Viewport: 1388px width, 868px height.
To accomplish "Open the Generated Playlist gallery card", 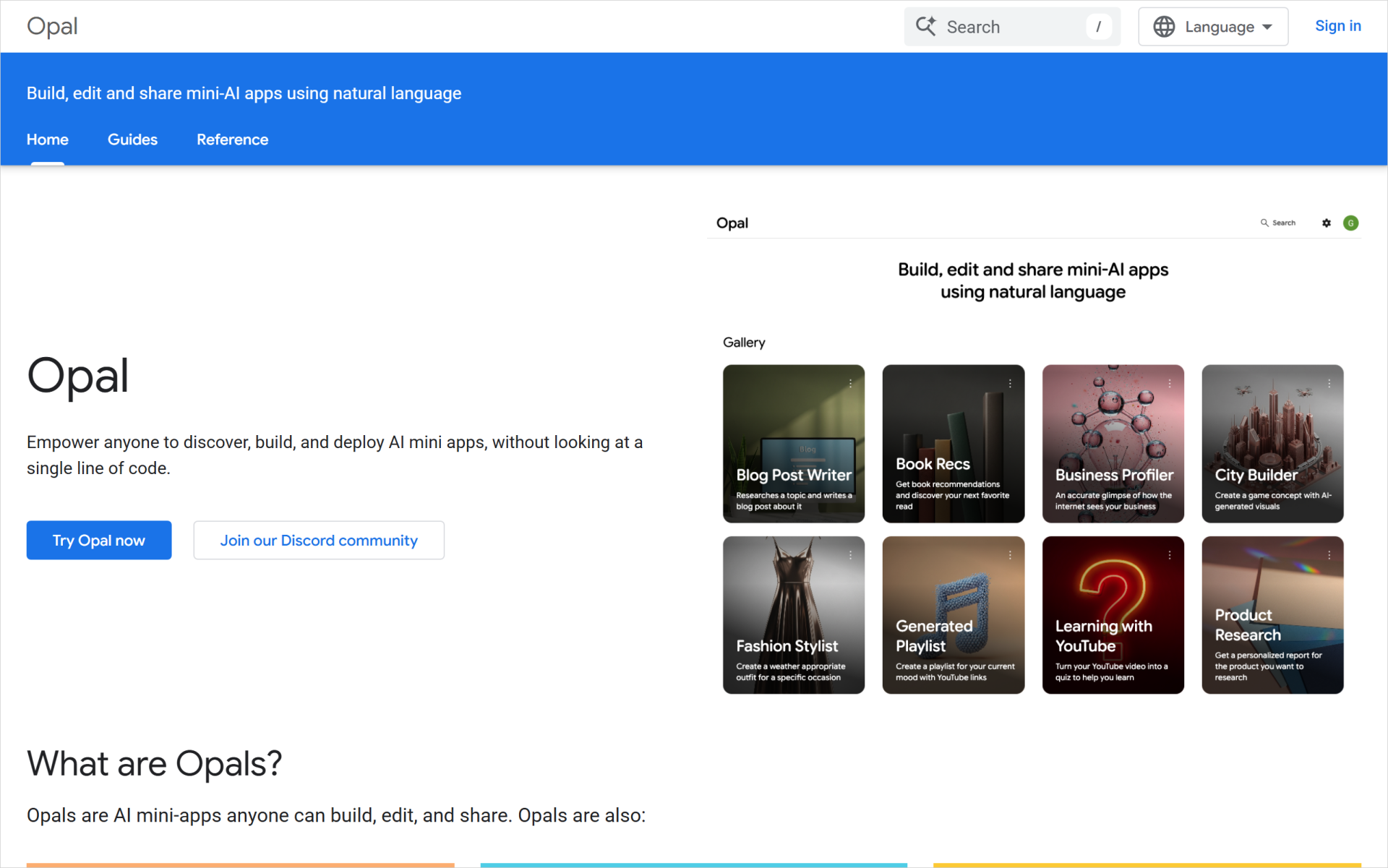I will tap(954, 615).
